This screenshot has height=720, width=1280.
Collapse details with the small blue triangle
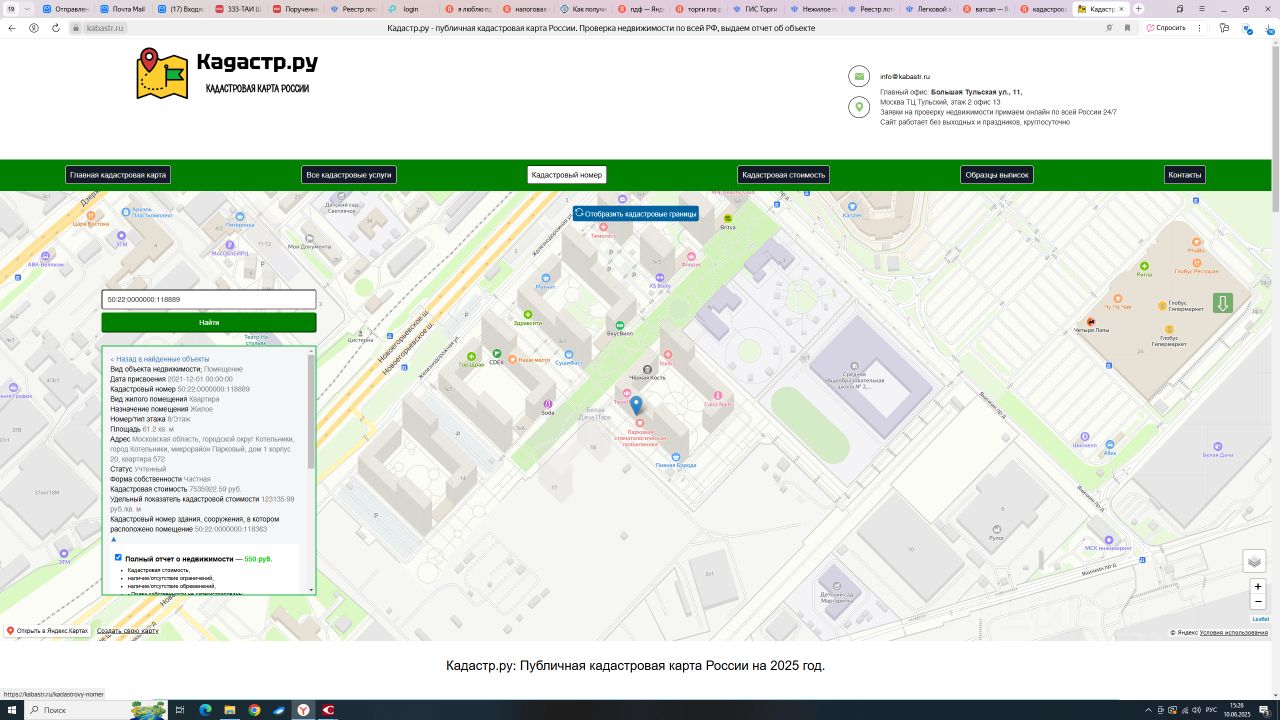coord(114,539)
